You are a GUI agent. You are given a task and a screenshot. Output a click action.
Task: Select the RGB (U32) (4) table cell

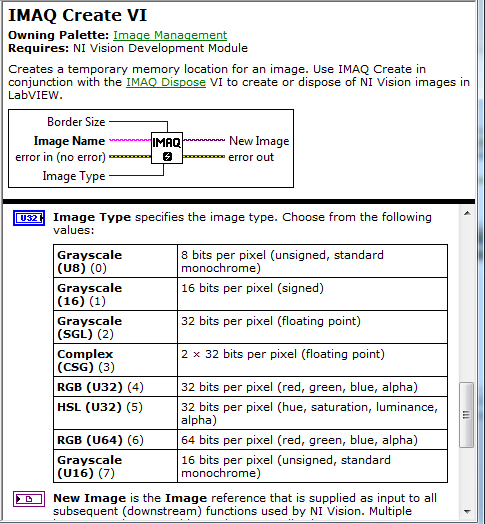[x=115, y=387]
